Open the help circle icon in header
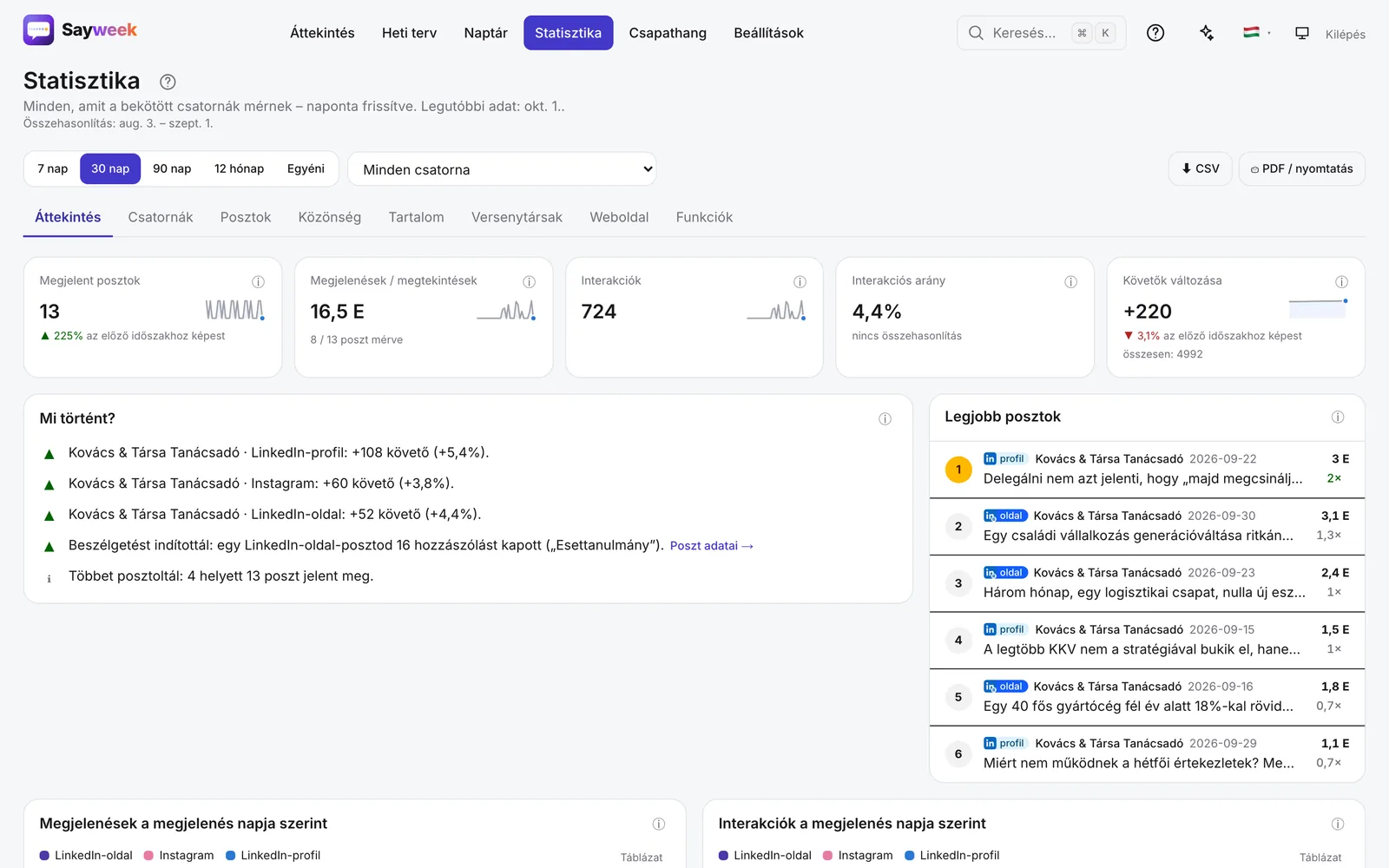 1155,33
